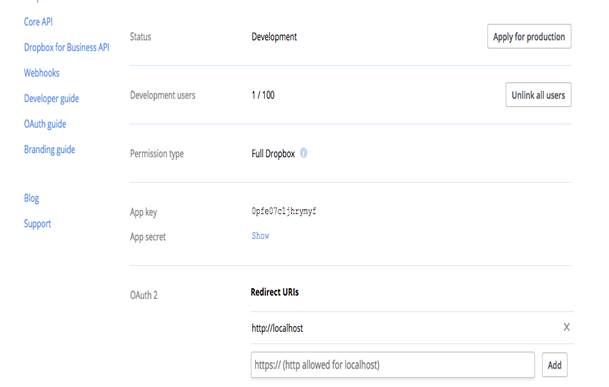The height and width of the screenshot is (387, 609).
Task: Click the development users count
Action: (263, 95)
